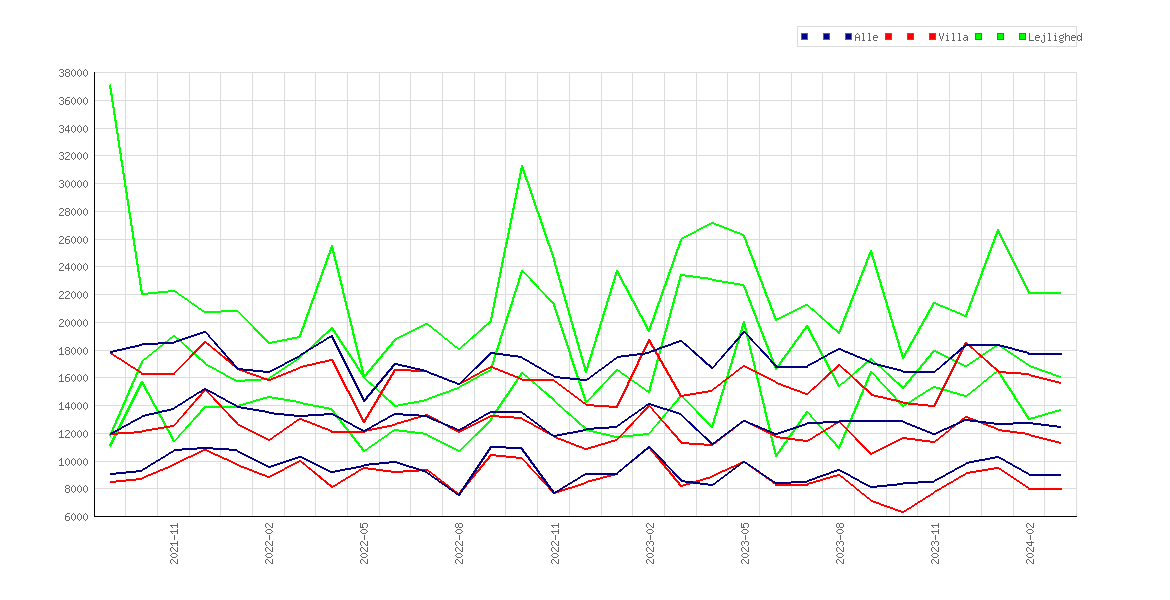1170x600 pixels.
Task: Select the Villa legend label
Action: tap(954, 37)
